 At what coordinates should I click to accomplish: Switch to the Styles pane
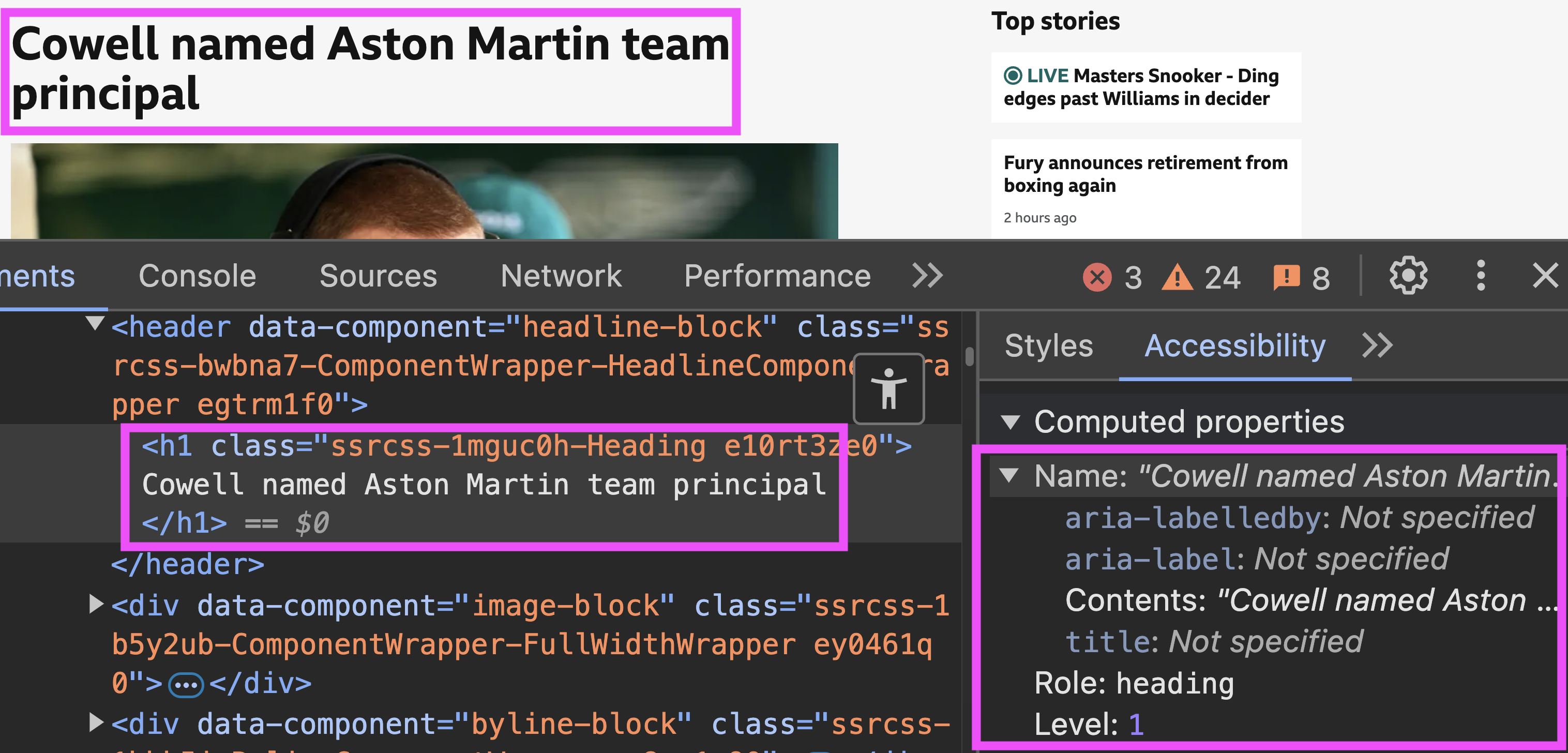[1048, 345]
